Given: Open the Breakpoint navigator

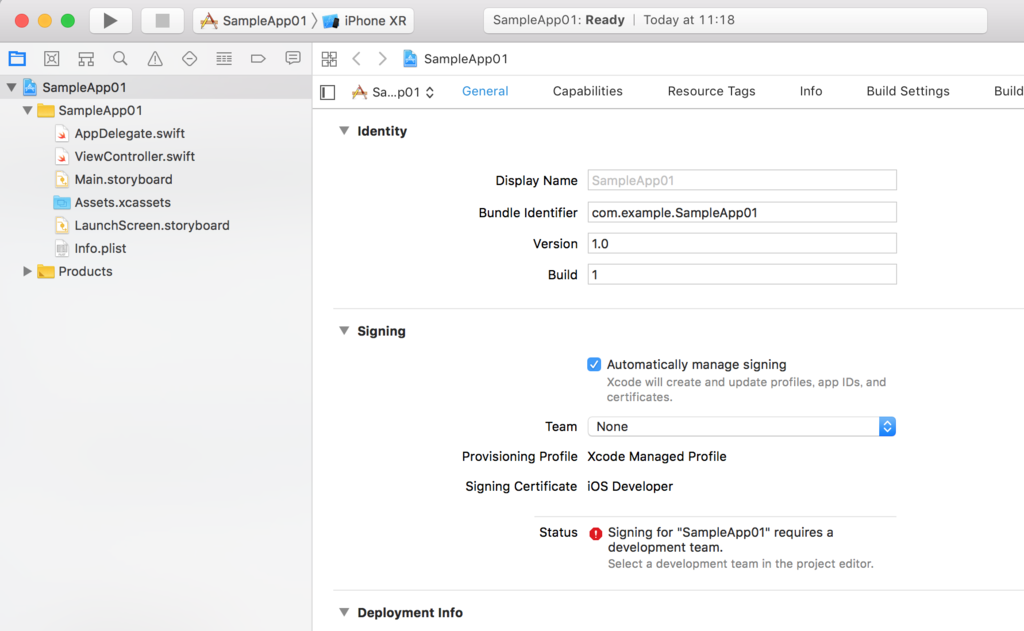Looking at the screenshot, I should tap(258, 59).
